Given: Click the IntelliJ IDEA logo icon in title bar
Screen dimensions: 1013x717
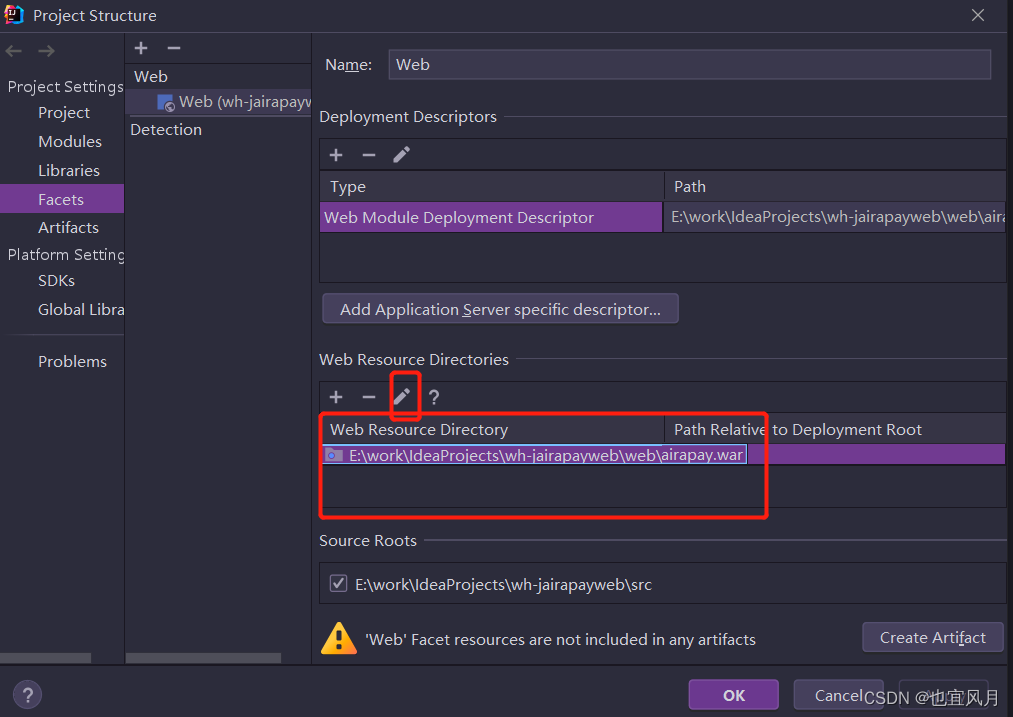Looking at the screenshot, I should pos(14,15).
